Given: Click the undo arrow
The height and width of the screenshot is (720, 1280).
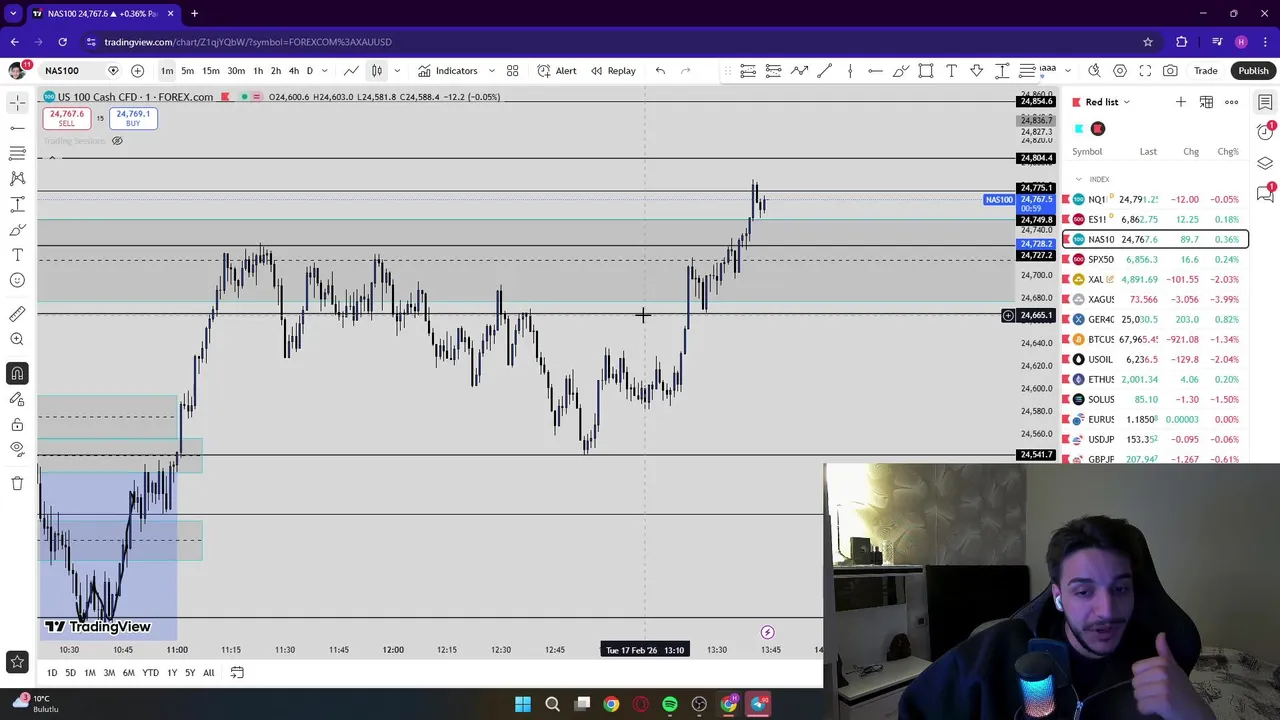Looking at the screenshot, I should (660, 71).
